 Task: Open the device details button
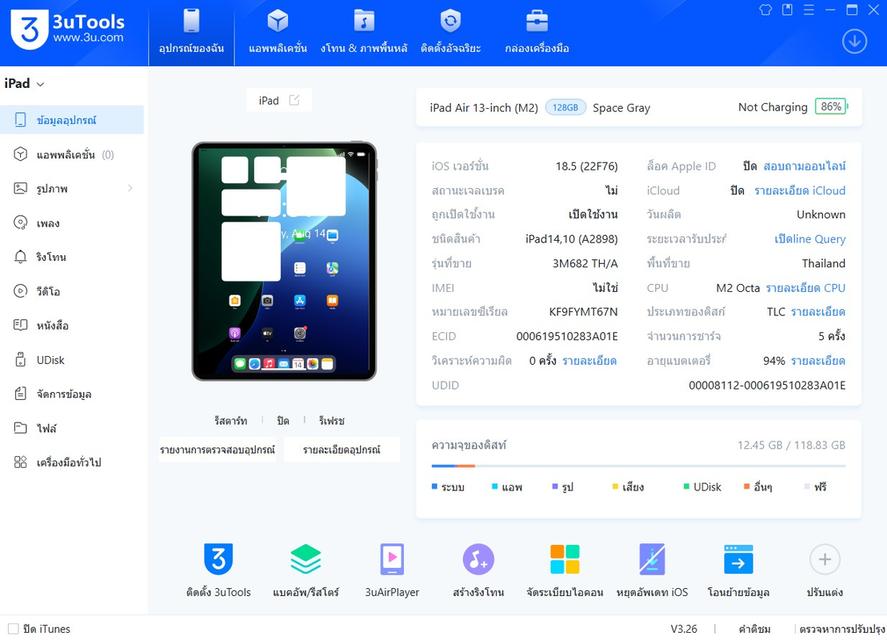pos(342,450)
